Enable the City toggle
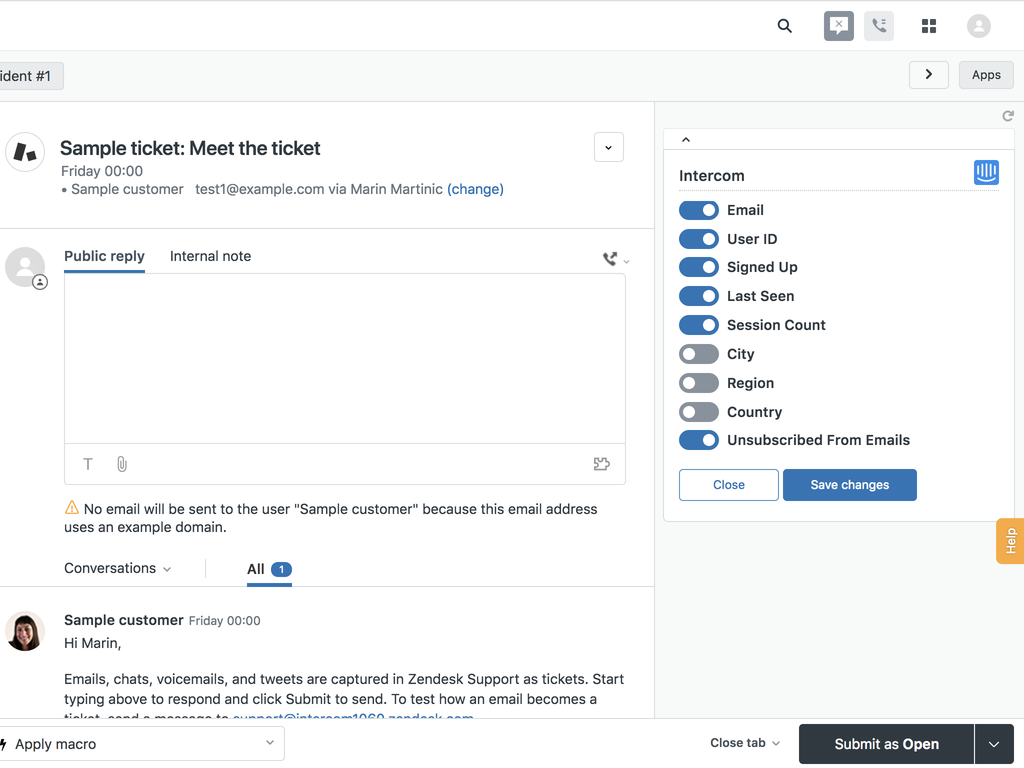The width and height of the screenshot is (1024, 768). pyautogui.click(x=698, y=354)
